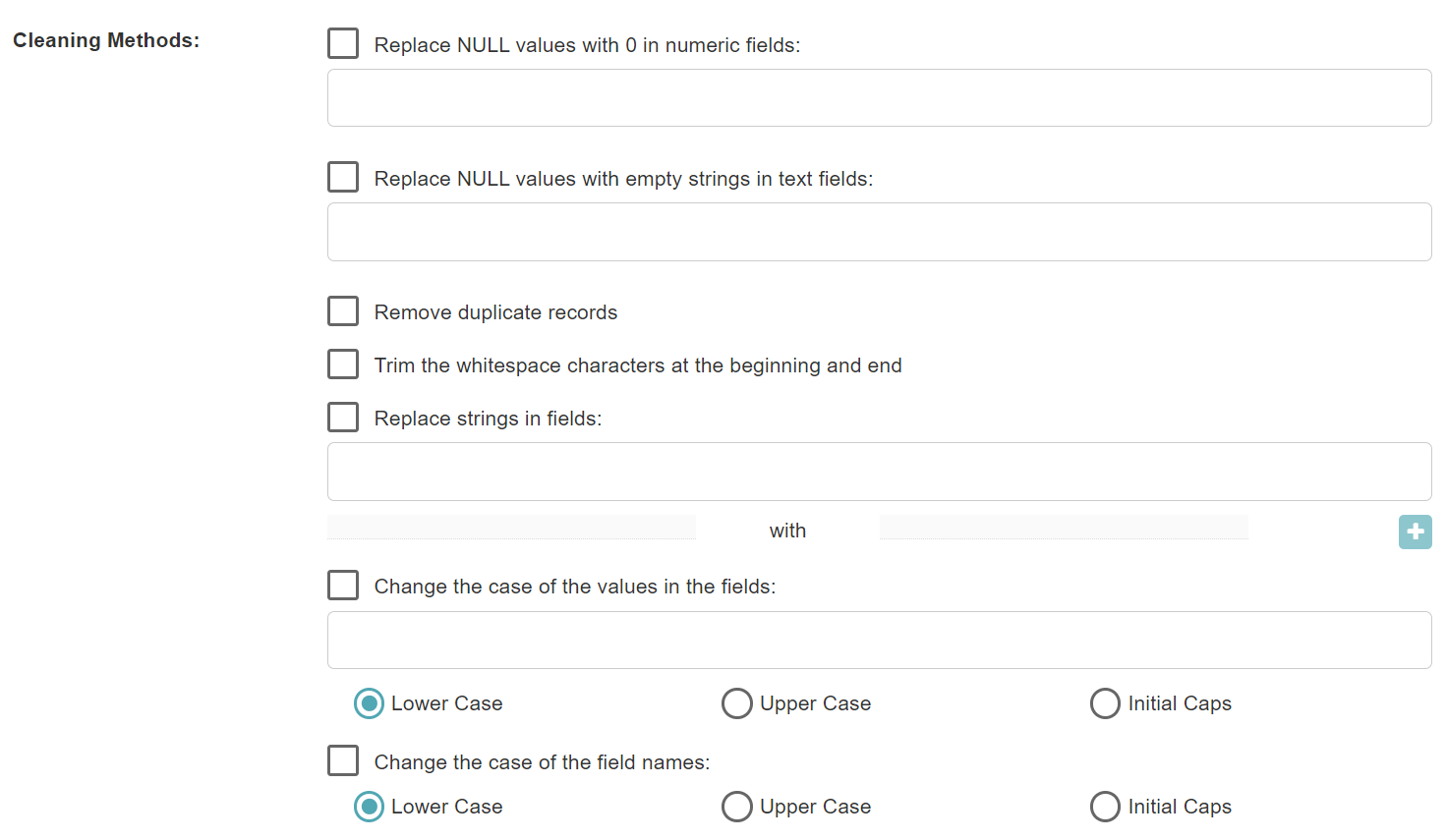Check Change the case of values checkbox
Image resolution: width=1446 pixels, height=840 pixels.
pyautogui.click(x=343, y=586)
